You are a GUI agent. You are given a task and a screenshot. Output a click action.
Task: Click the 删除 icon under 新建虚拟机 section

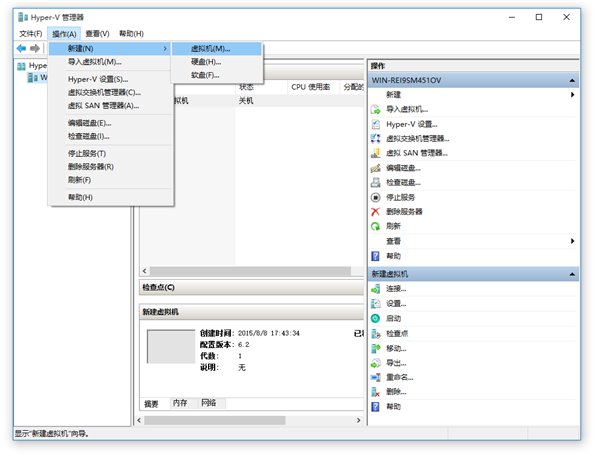click(375, 392)
